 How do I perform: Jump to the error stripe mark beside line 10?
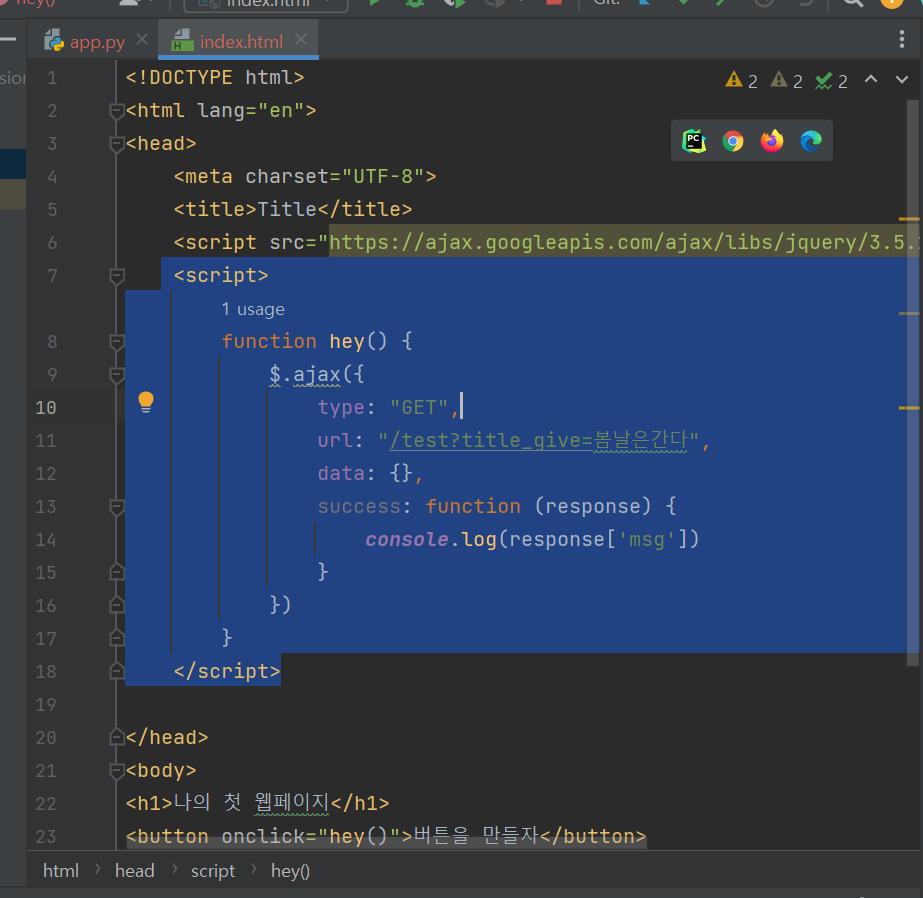(909, 408)
